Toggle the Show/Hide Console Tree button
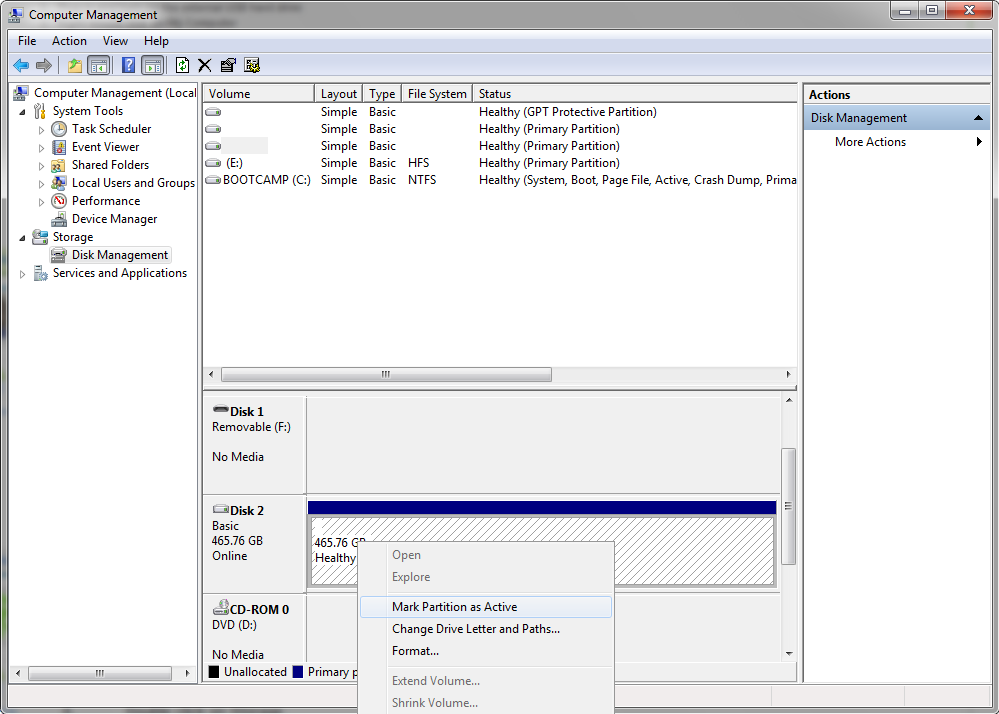 click(98, 65)
